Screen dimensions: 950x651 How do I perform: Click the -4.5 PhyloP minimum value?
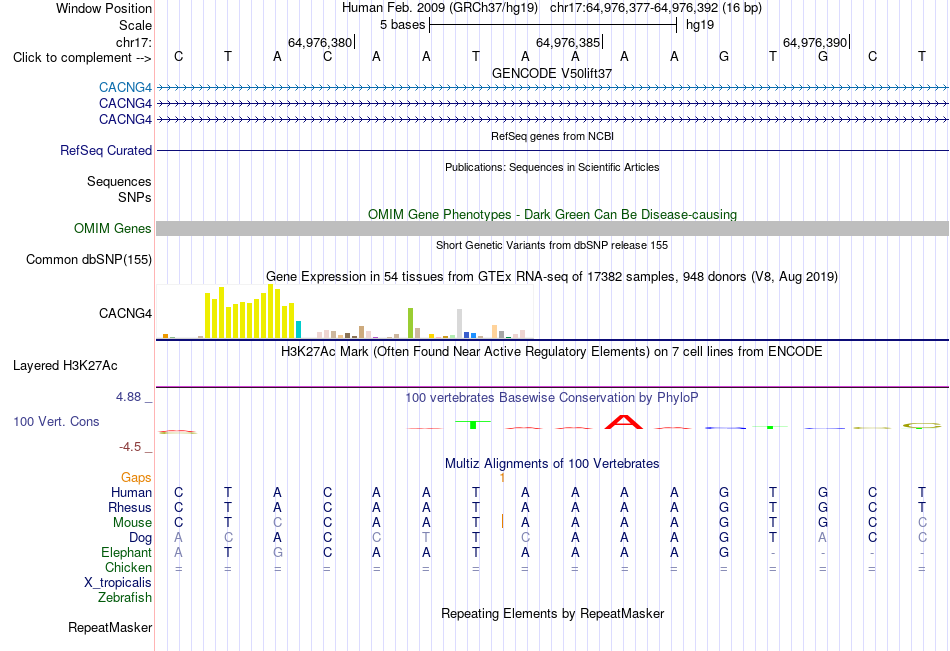[130, 447]
